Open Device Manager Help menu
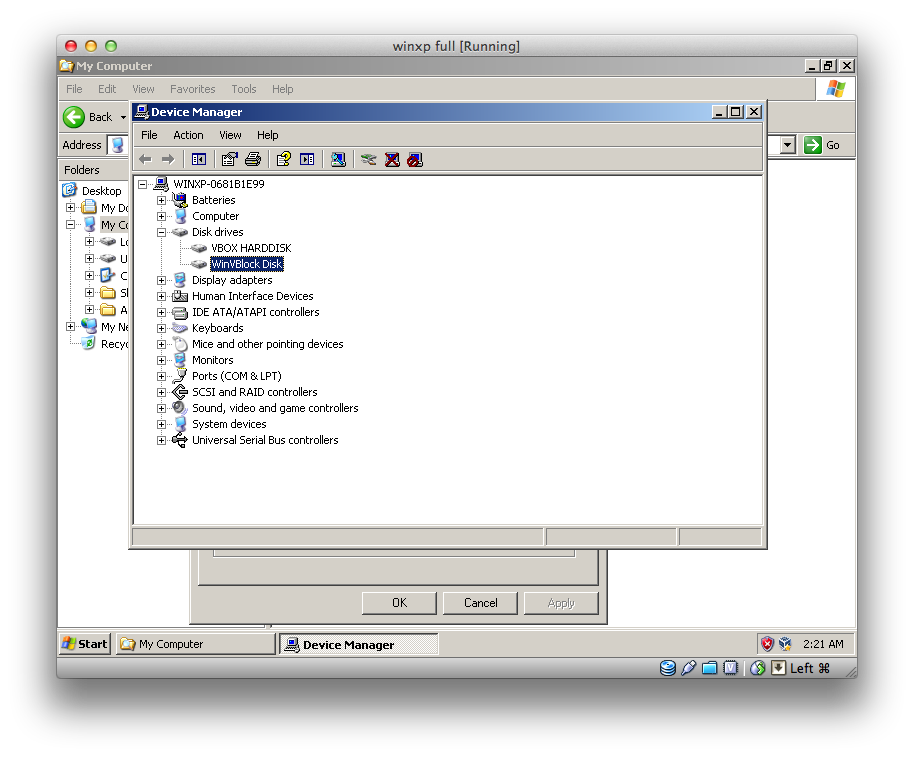 (268, 135)
